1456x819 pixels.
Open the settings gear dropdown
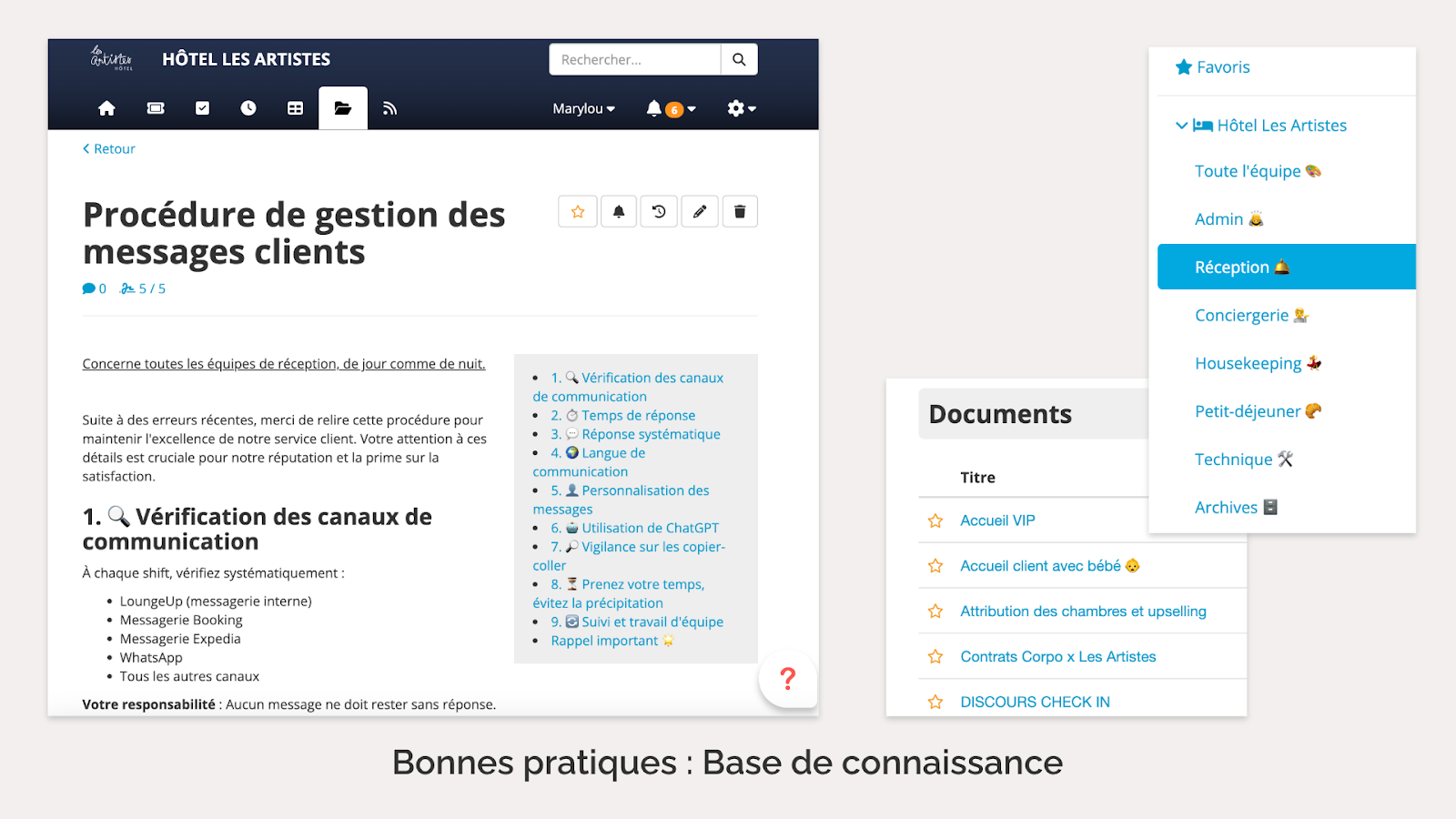point(741,108)
